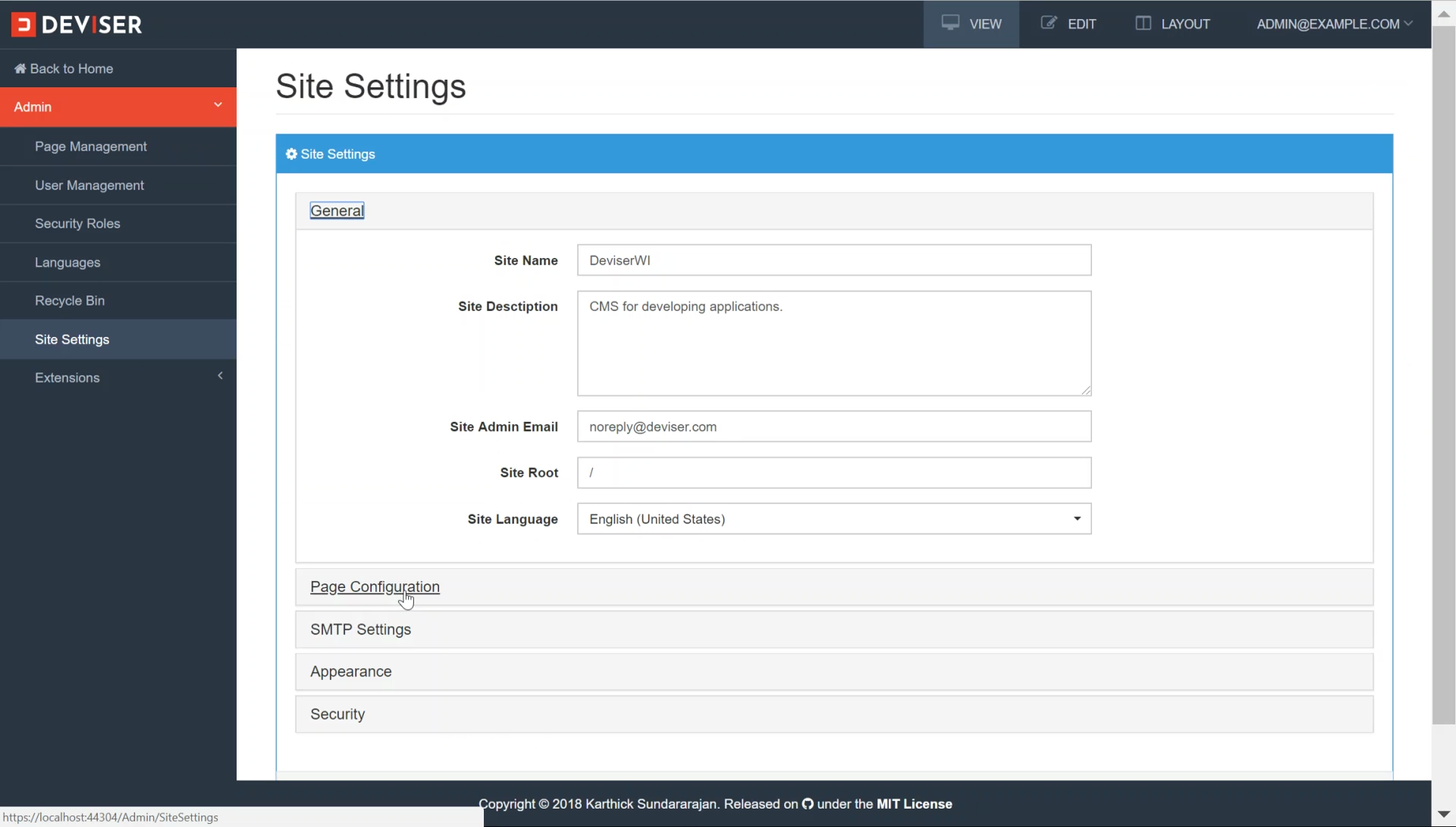Click the monitor icon for View mode
This screenshot has height=827, width=1456.
point(950,23)
